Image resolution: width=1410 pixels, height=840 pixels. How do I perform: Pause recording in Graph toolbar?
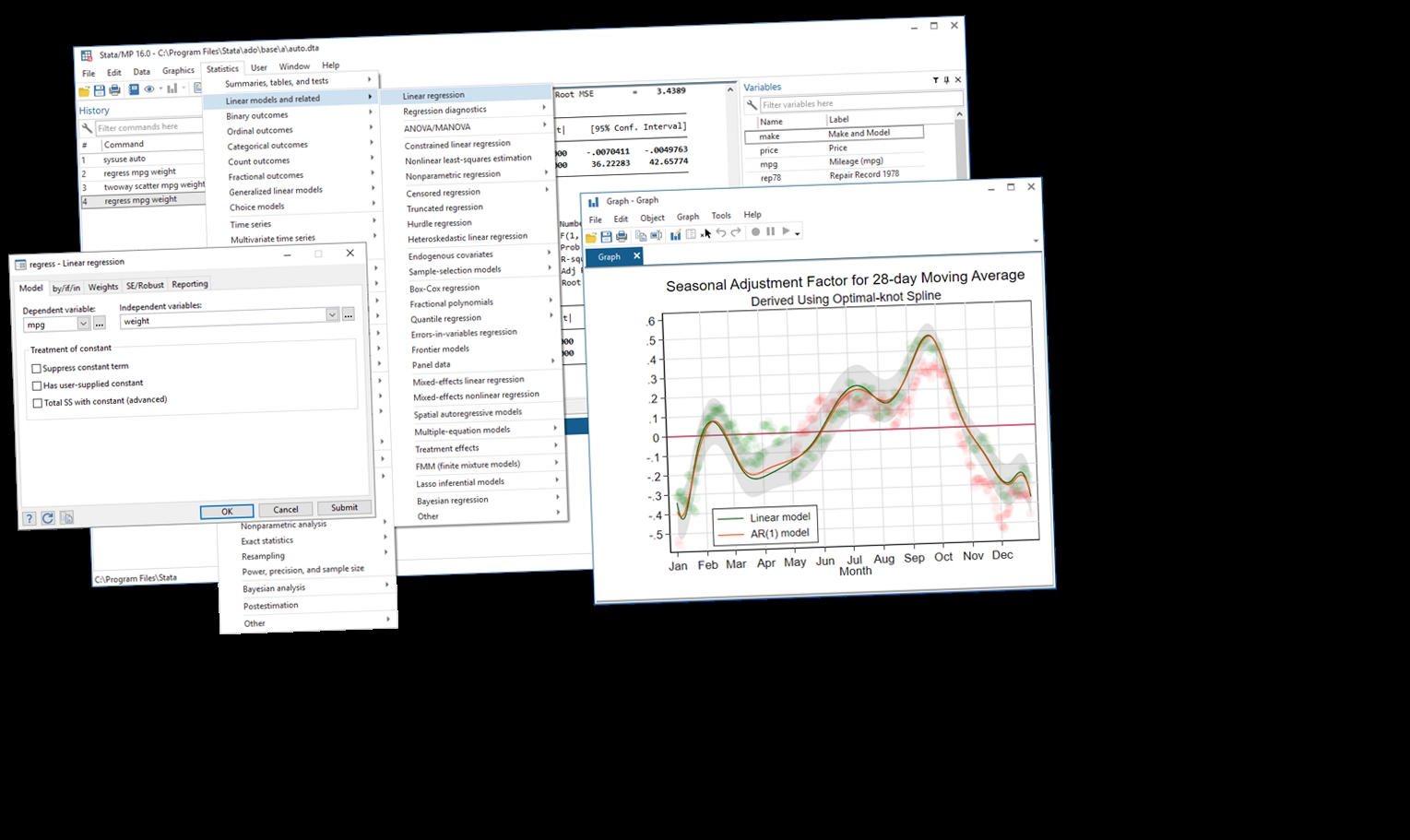pyautogui.click(x=770, y=231)
